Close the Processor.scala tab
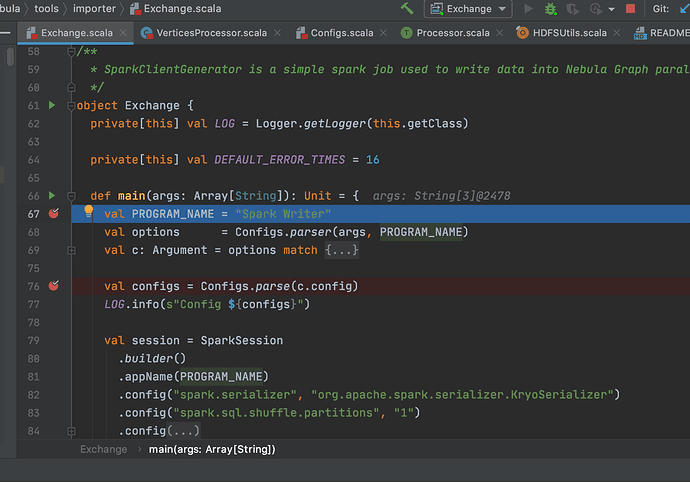The width and height of the screenshot is (690, 482). click(499, 33)
